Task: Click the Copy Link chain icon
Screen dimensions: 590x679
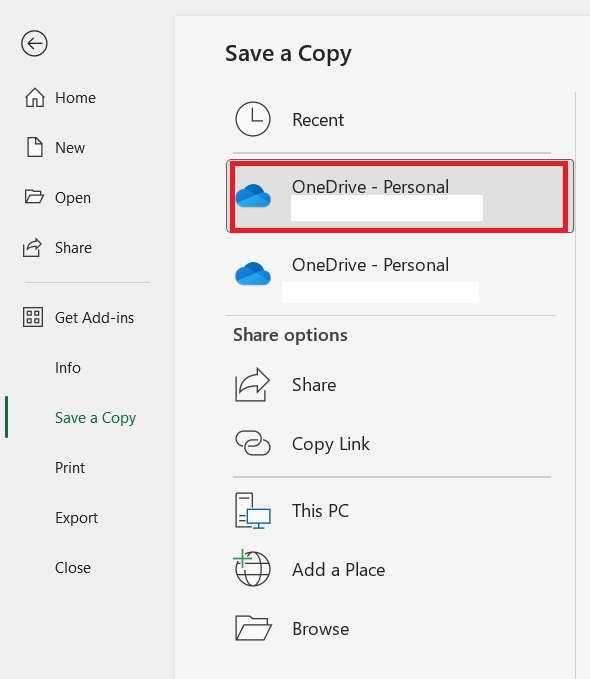Action: coord(253,443)
